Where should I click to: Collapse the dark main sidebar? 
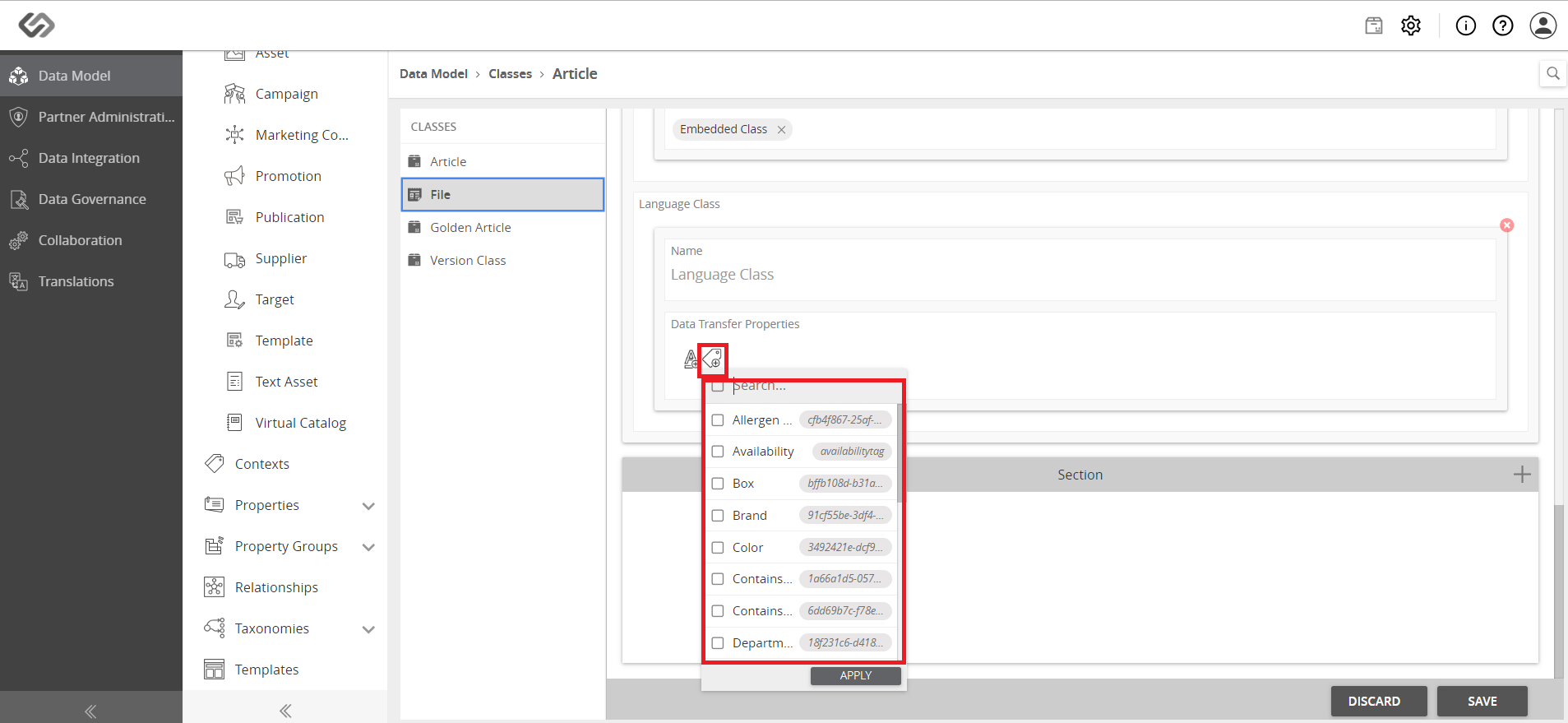point(90,711)
